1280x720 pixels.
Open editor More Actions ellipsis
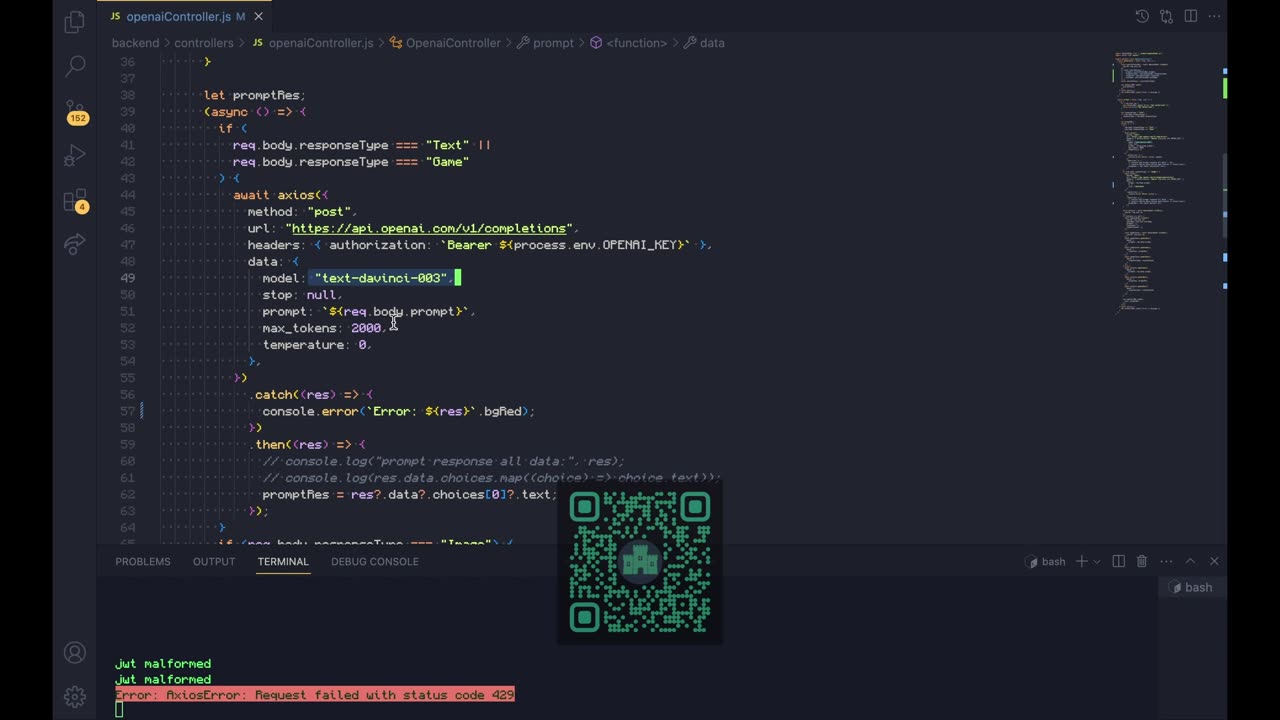1214,16
